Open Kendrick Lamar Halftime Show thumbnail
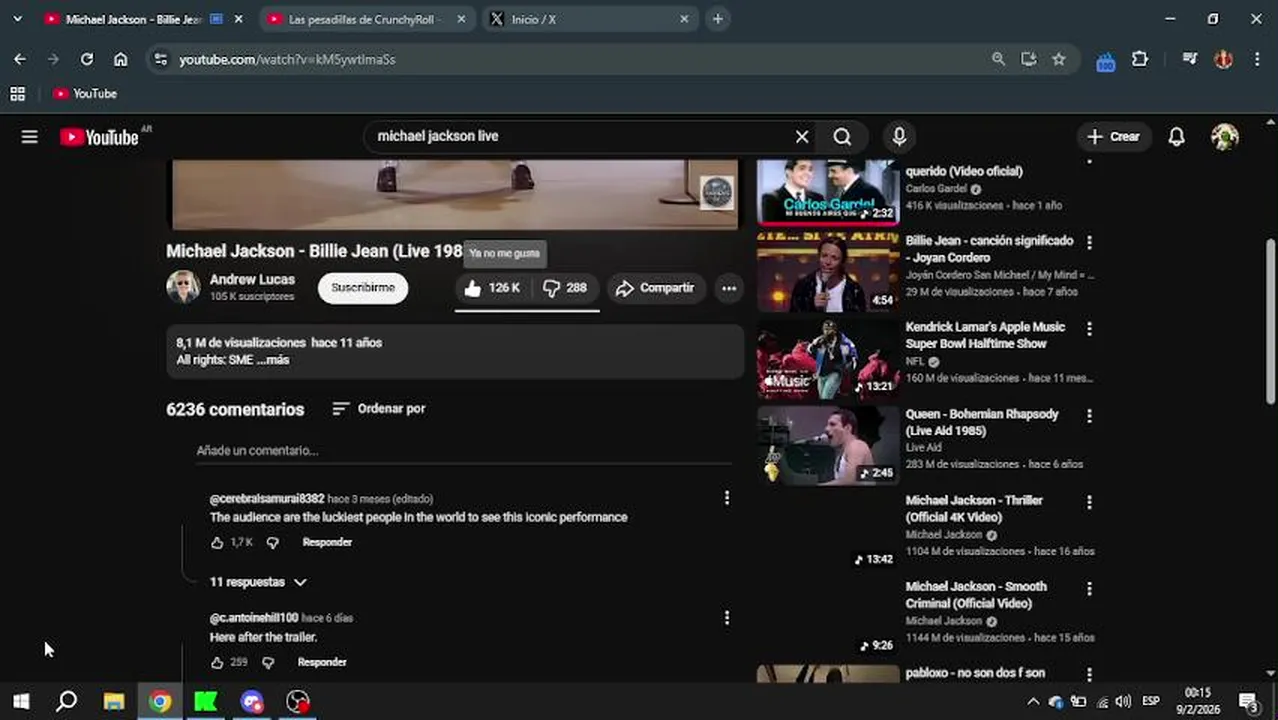This screenshot has width=1278, height=720. 828,358
